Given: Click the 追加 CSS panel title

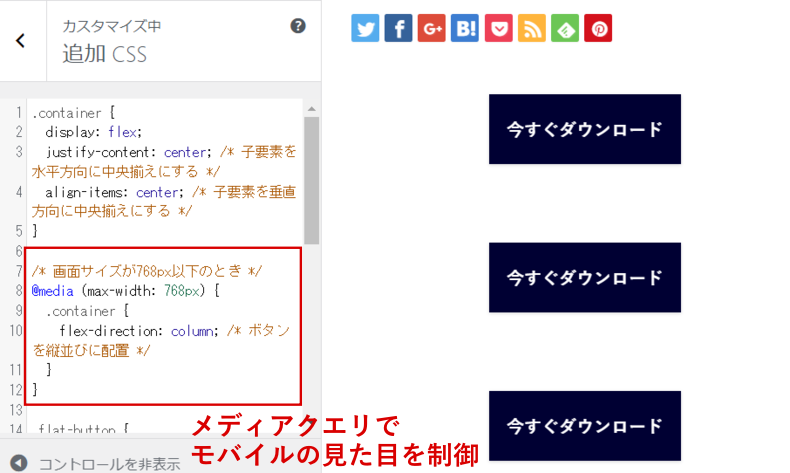Looking at the screenshot, I should (x=104, y=54).
